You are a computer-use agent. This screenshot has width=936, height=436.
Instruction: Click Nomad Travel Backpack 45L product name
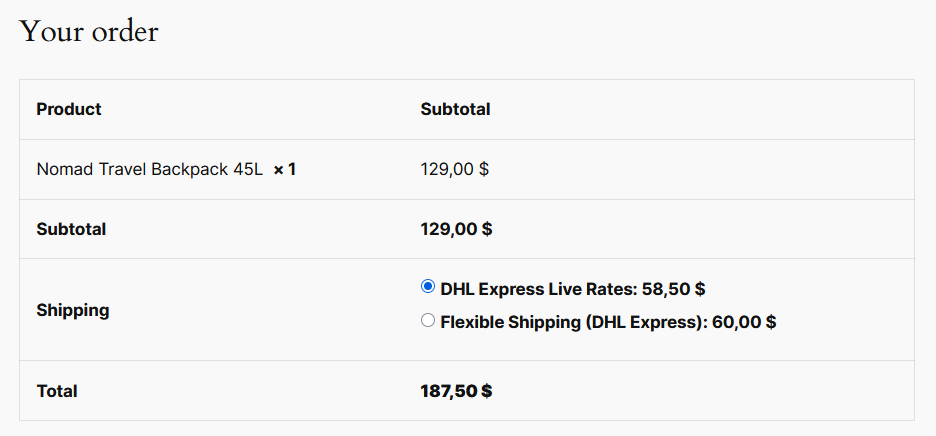pos(149,170)
